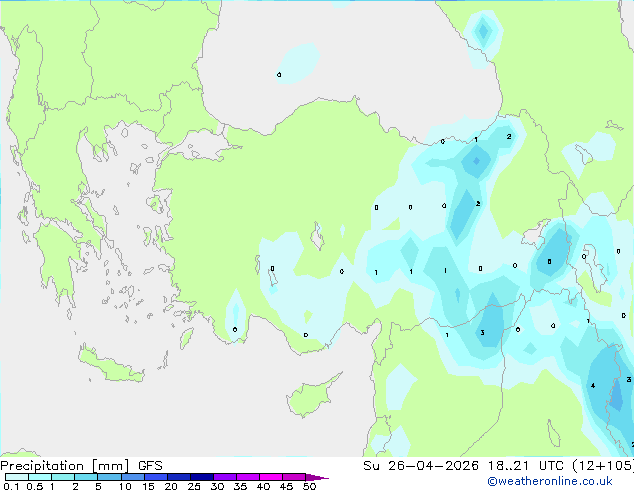
Task: Click the 'GFS' model label
Action: 150,466
